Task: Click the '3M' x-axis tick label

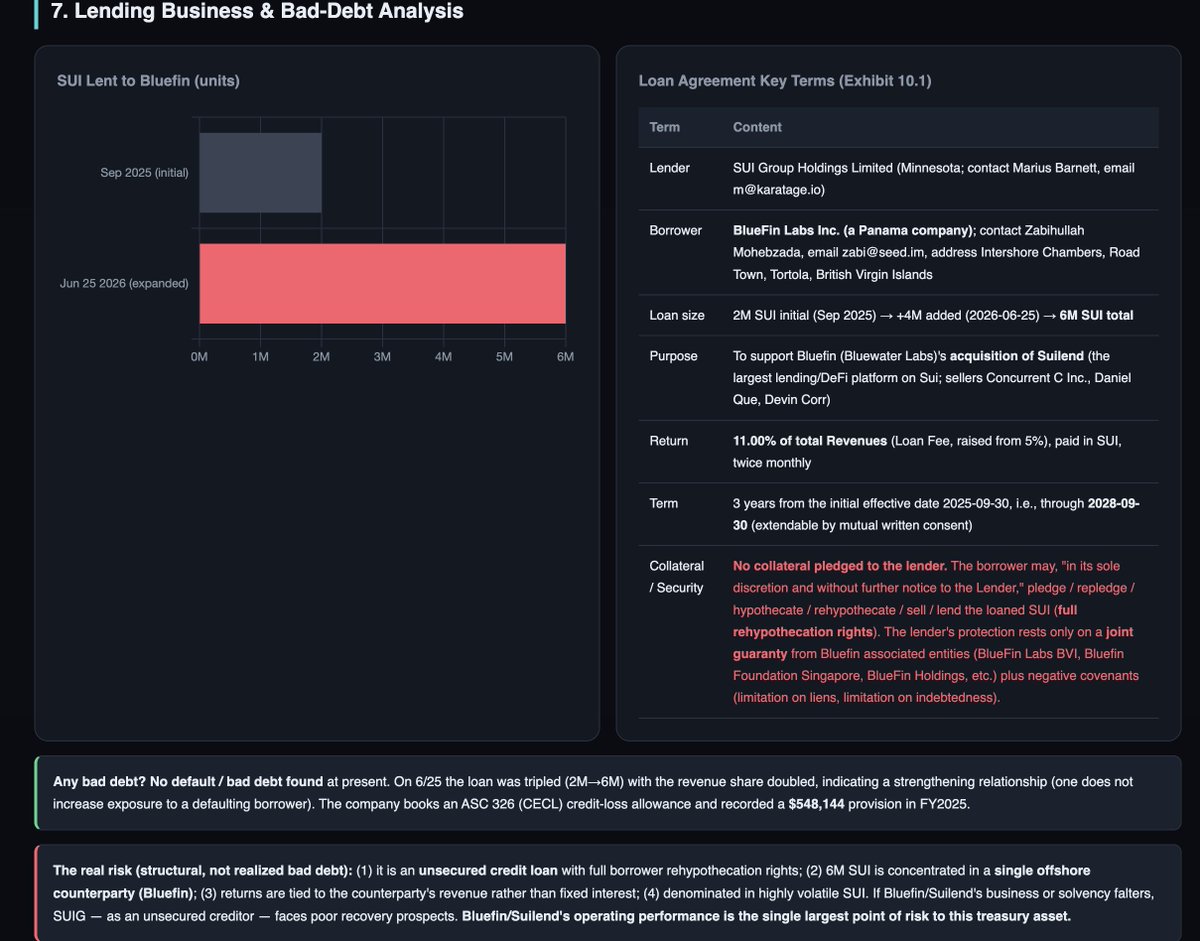Action: [383, 357]
